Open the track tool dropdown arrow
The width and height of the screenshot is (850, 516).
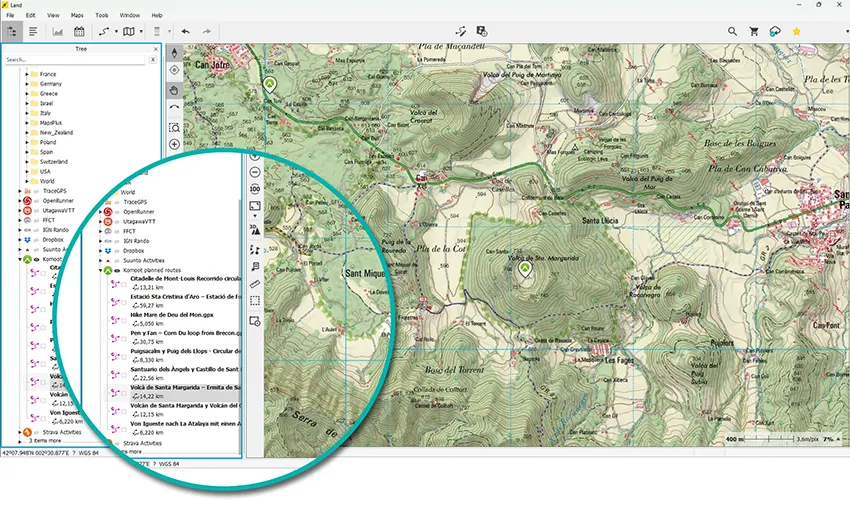(x=114, y=31)
